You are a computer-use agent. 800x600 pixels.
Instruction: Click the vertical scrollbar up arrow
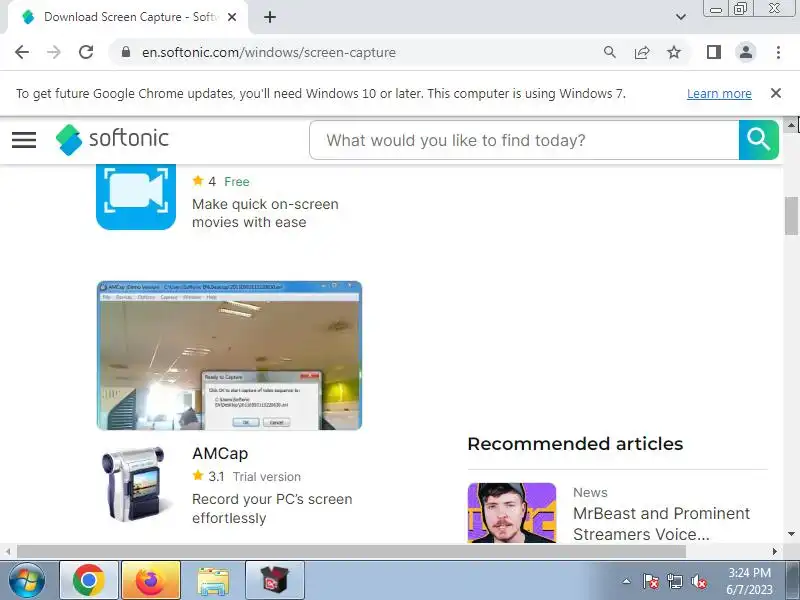point(791,124)
